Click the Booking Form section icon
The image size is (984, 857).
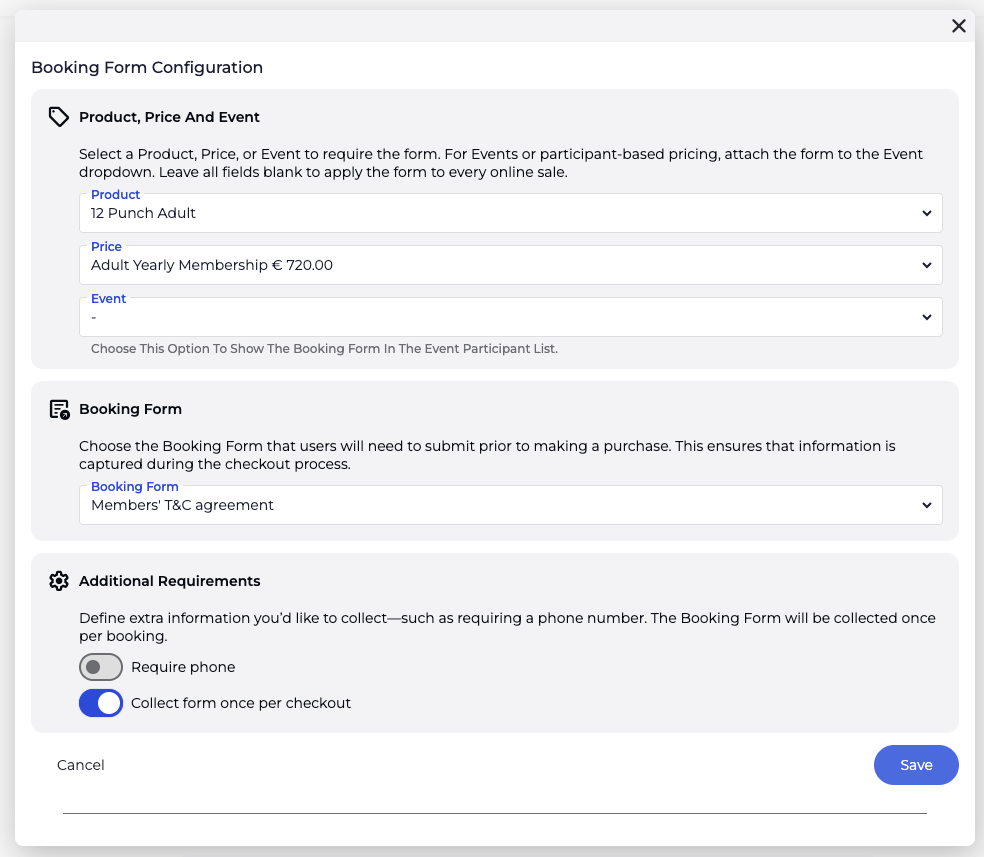(x=59, y=409)
